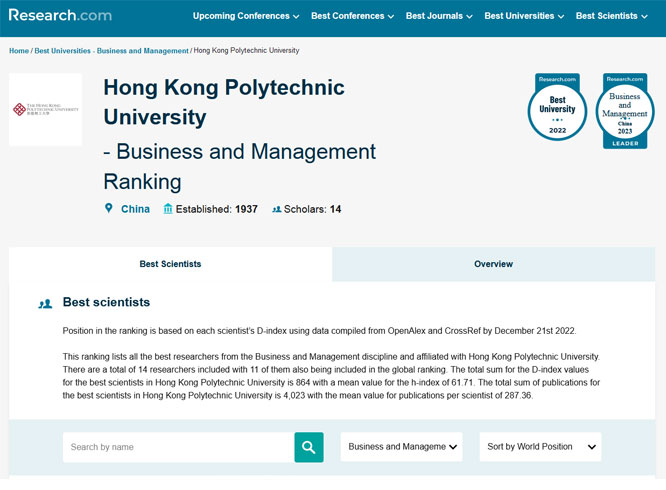Focus the Search by name field
Viewport: 666px width, 490px height.
coord(178,447)
